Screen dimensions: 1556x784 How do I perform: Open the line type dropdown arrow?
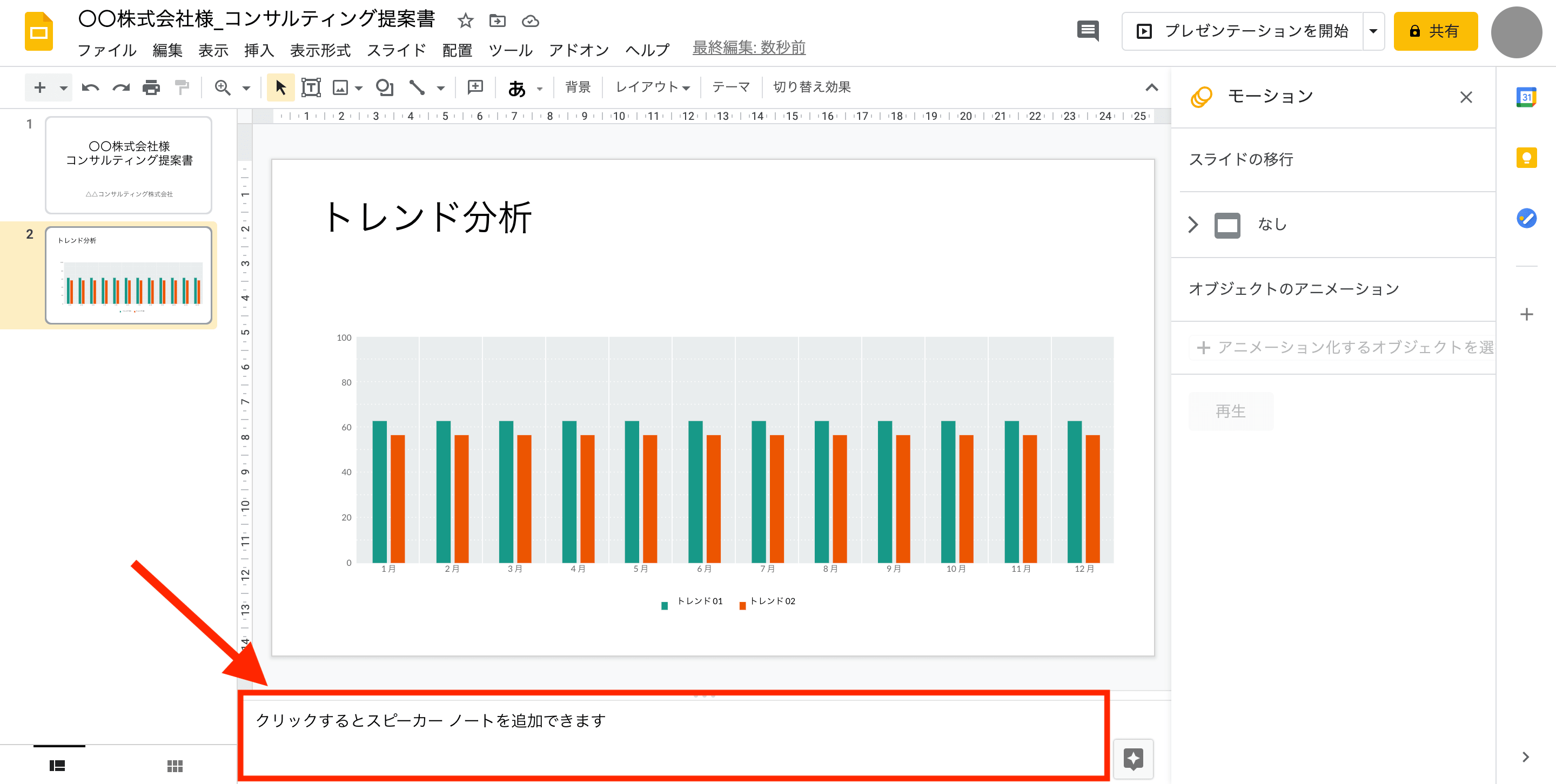440,89
